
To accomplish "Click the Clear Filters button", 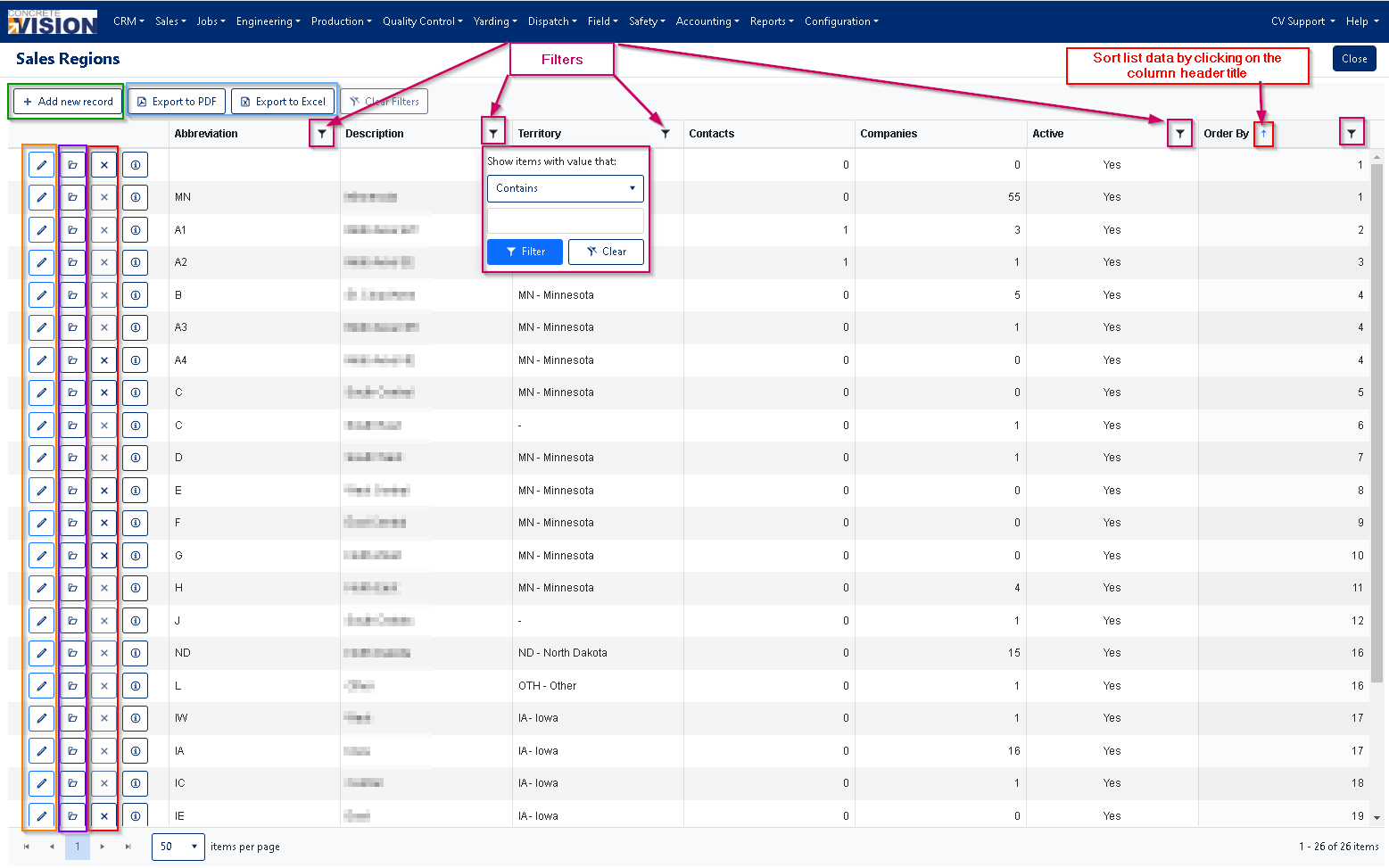I will (x=384, y=102).
